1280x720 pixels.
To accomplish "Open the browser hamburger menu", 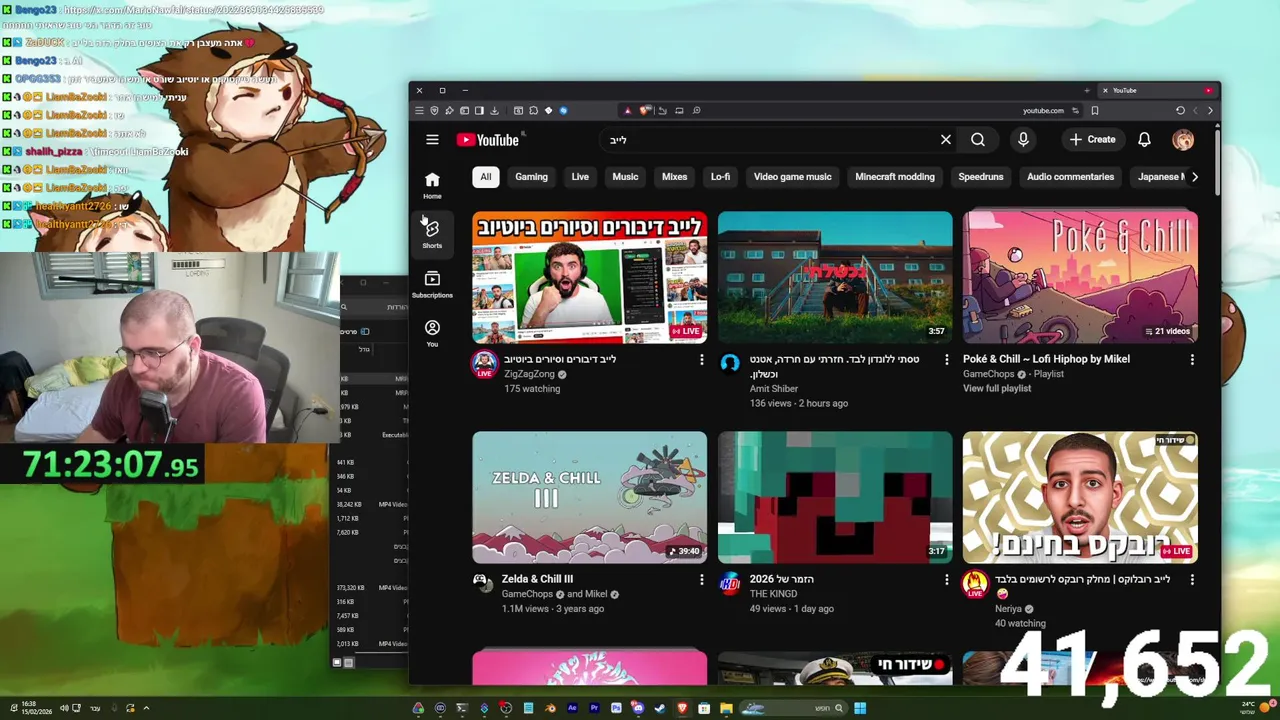I will [x=419, y=110].
